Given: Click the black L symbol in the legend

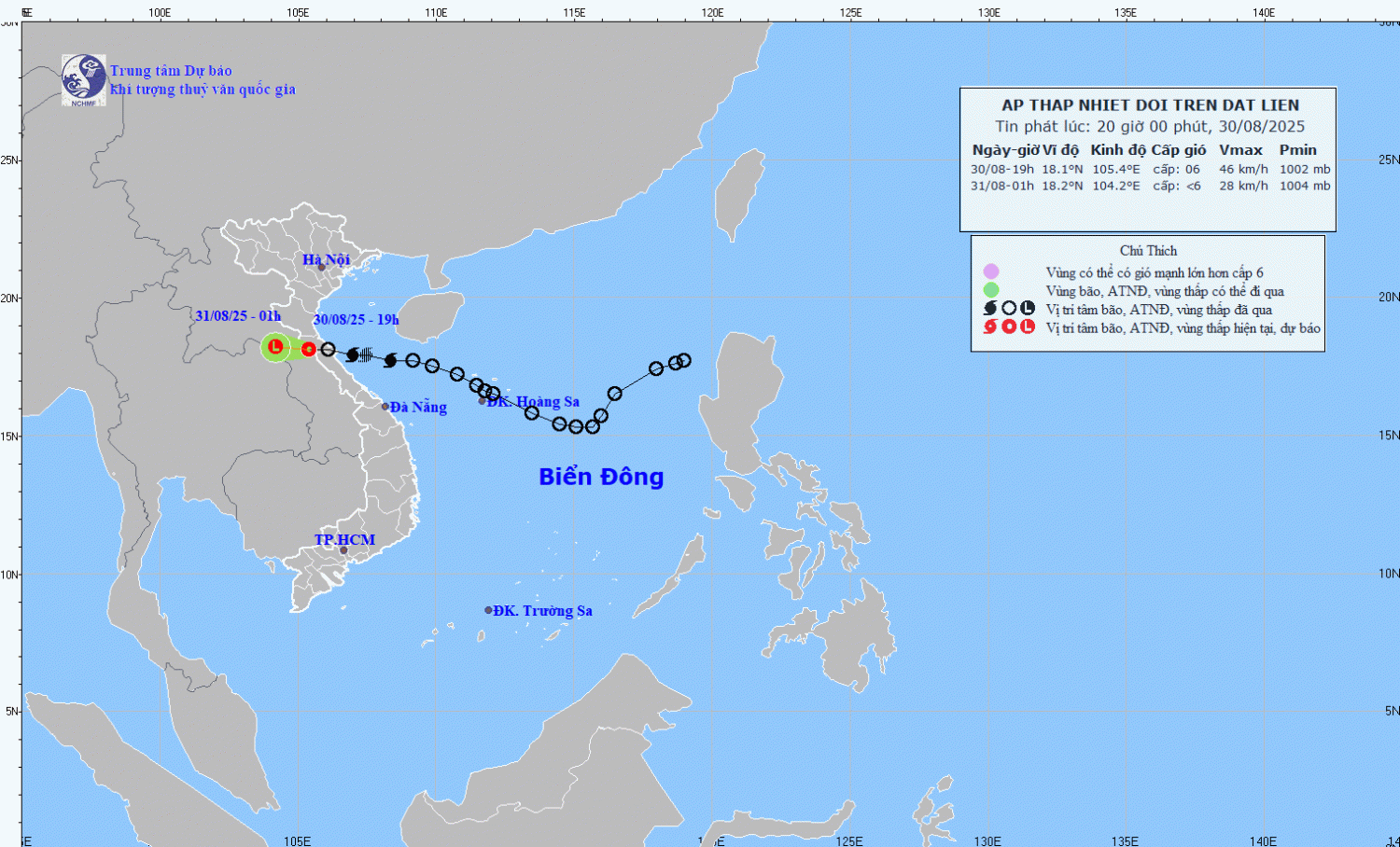Looking at the screenshot, I should [1028, 308].
